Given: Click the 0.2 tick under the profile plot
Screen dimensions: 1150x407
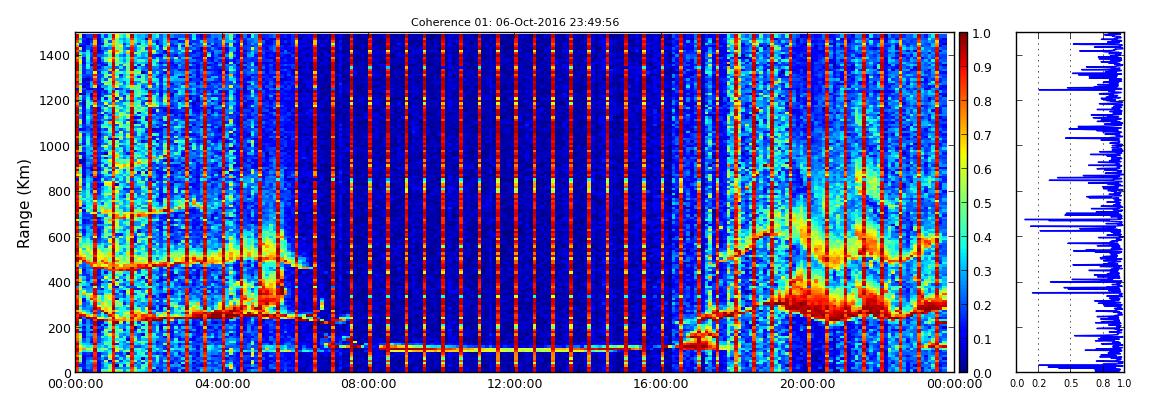Looking at the screenshot, I should [x=1039, y=383].
